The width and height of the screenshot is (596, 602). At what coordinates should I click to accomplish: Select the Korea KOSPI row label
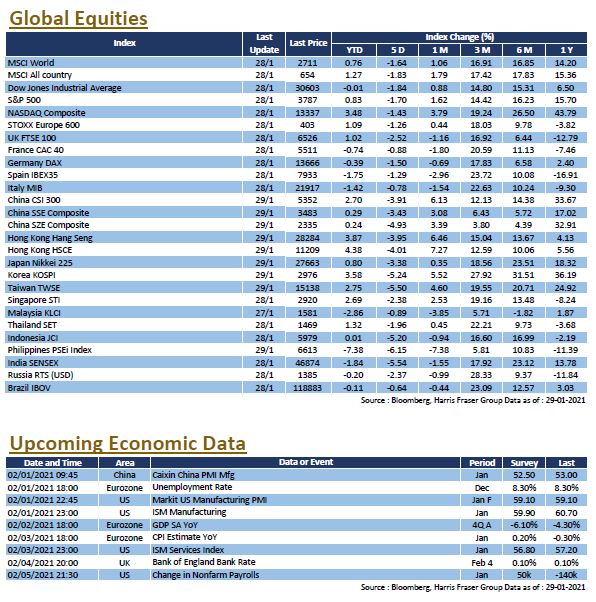(x=31, y=275)
